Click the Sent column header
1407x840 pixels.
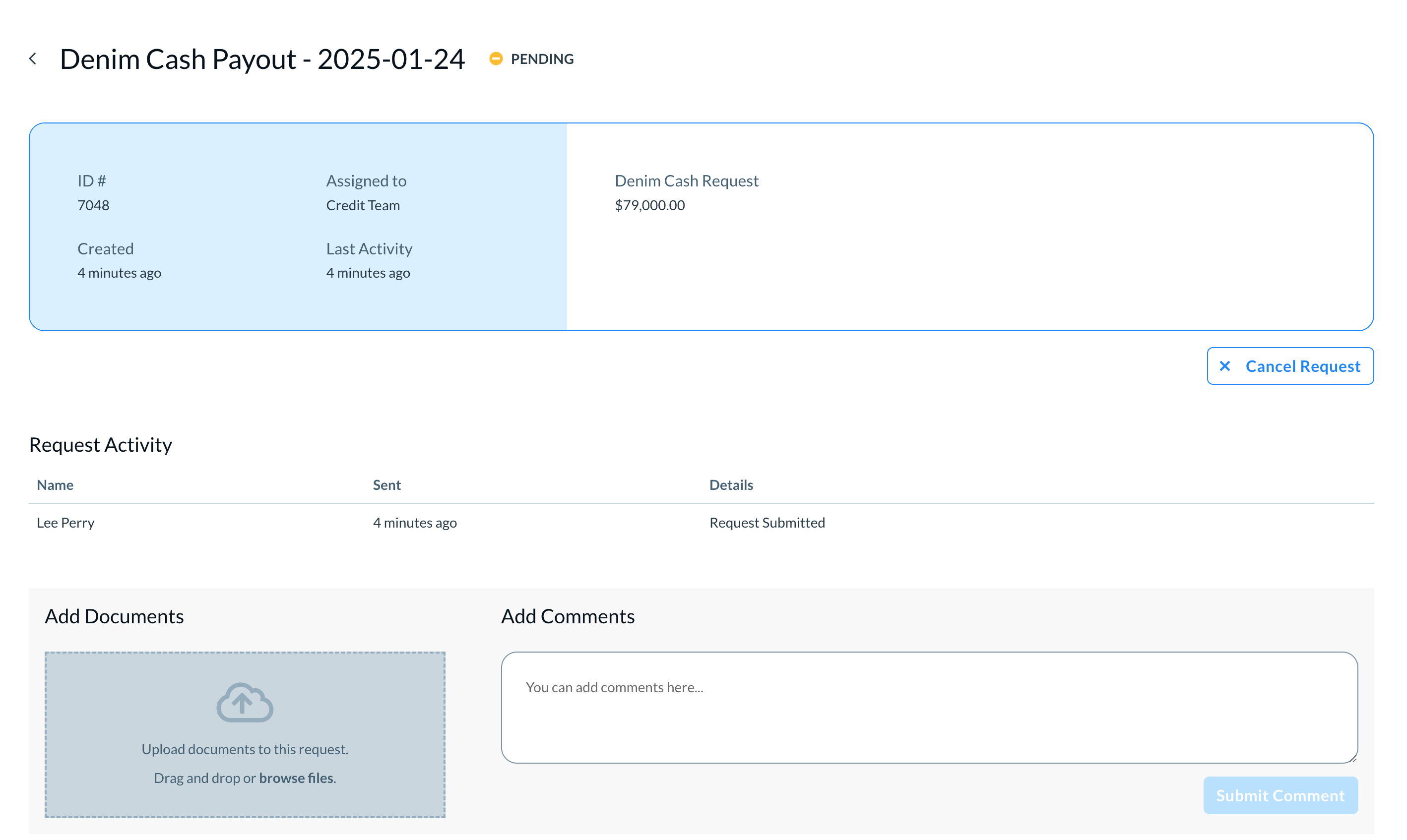pos(386,485)
